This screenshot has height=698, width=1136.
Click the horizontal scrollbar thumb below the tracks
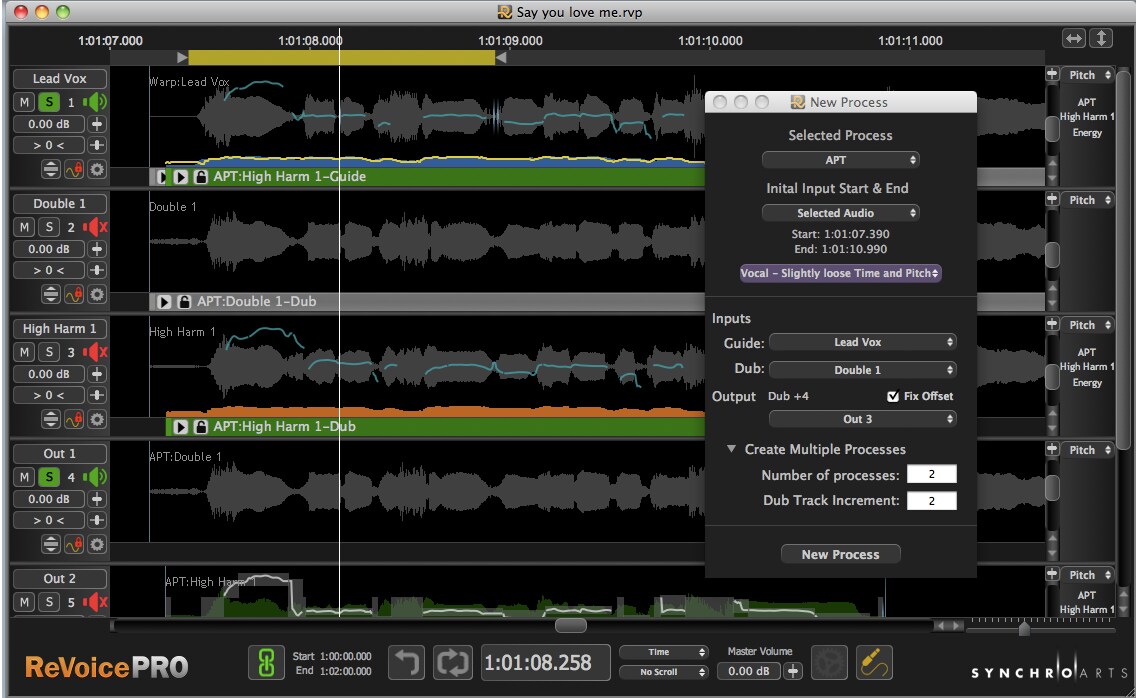click(571, 625)
